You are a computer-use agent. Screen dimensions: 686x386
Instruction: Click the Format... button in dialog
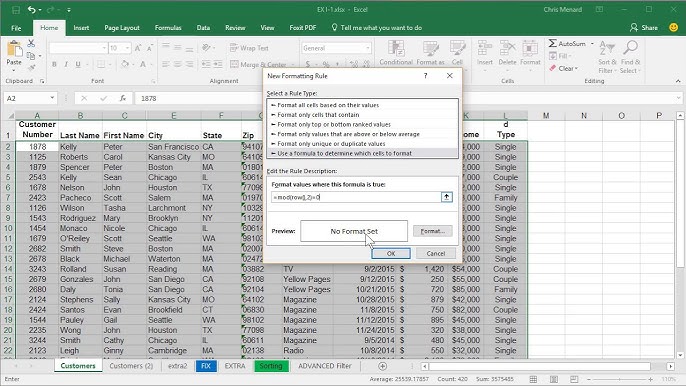coord(433,231)
